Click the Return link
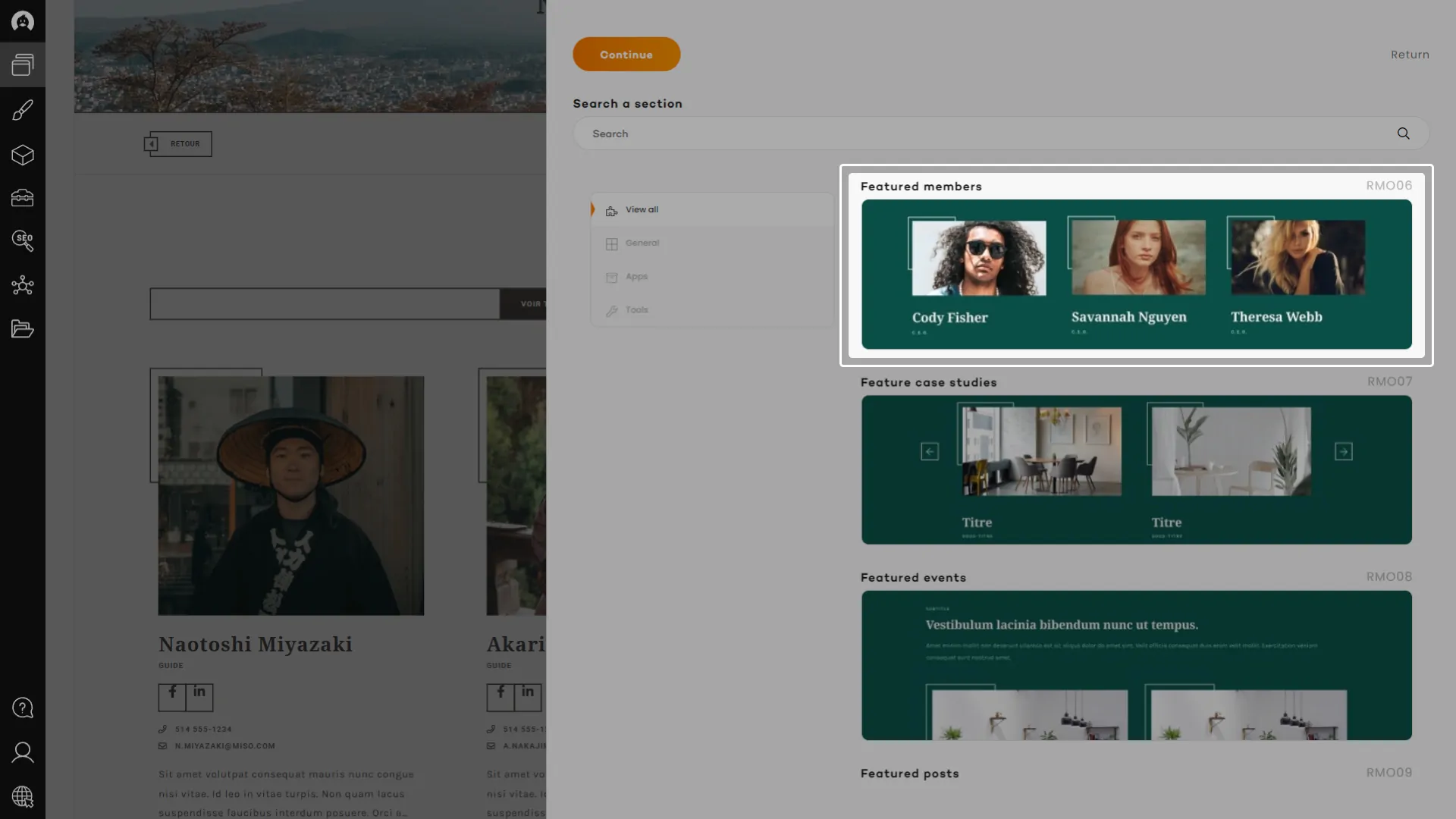This screenshot has width=1456, height=819. coord(1409,55)
